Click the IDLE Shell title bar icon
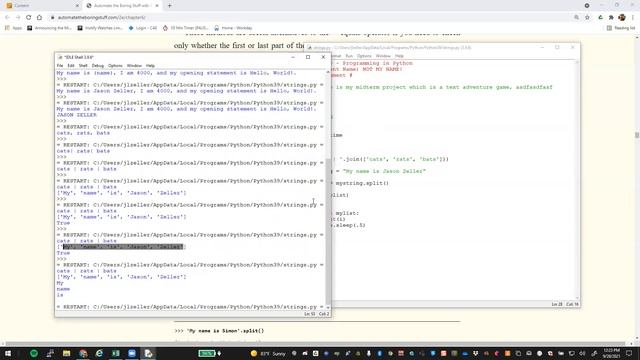This screenshot has width=640, height=360. (x=60, y=57)
